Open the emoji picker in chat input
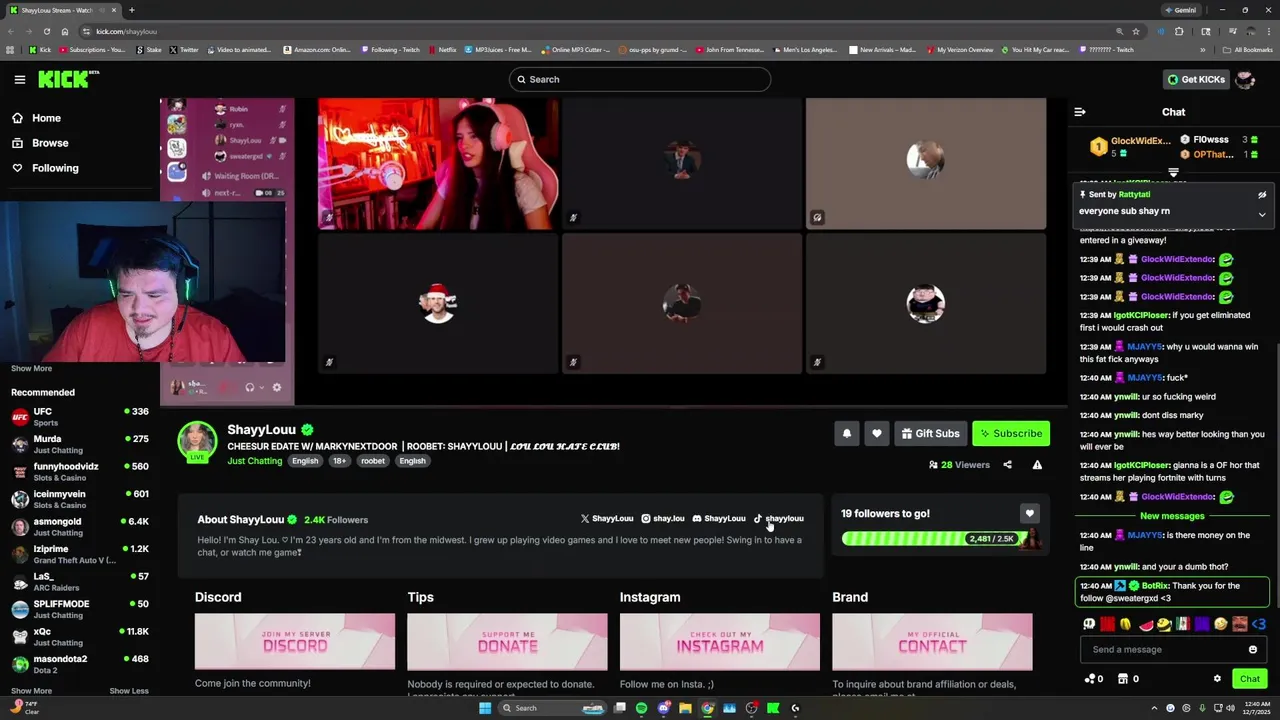Viewport: 1280px width, 720px height. (x=1253, y=650)
